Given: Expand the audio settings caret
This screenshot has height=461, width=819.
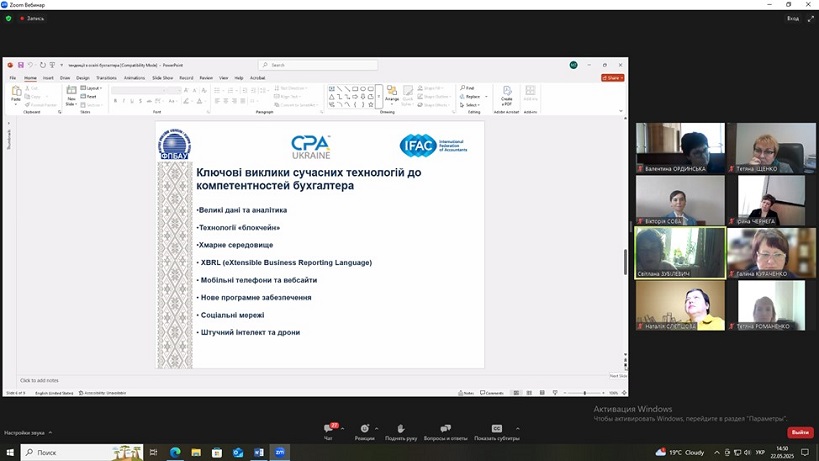Looking at the screenshot, I should point(50,432).
